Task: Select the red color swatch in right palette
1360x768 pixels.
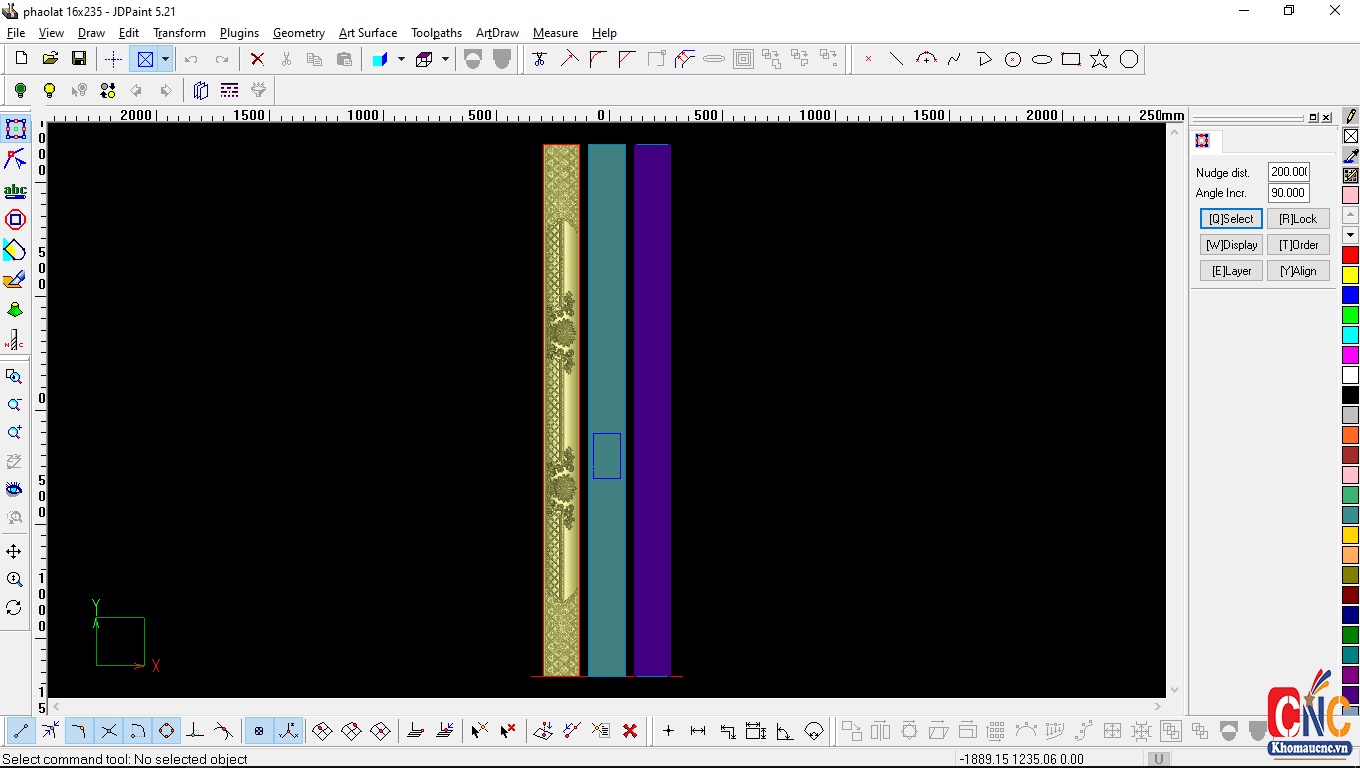Action: [1348, 254]
